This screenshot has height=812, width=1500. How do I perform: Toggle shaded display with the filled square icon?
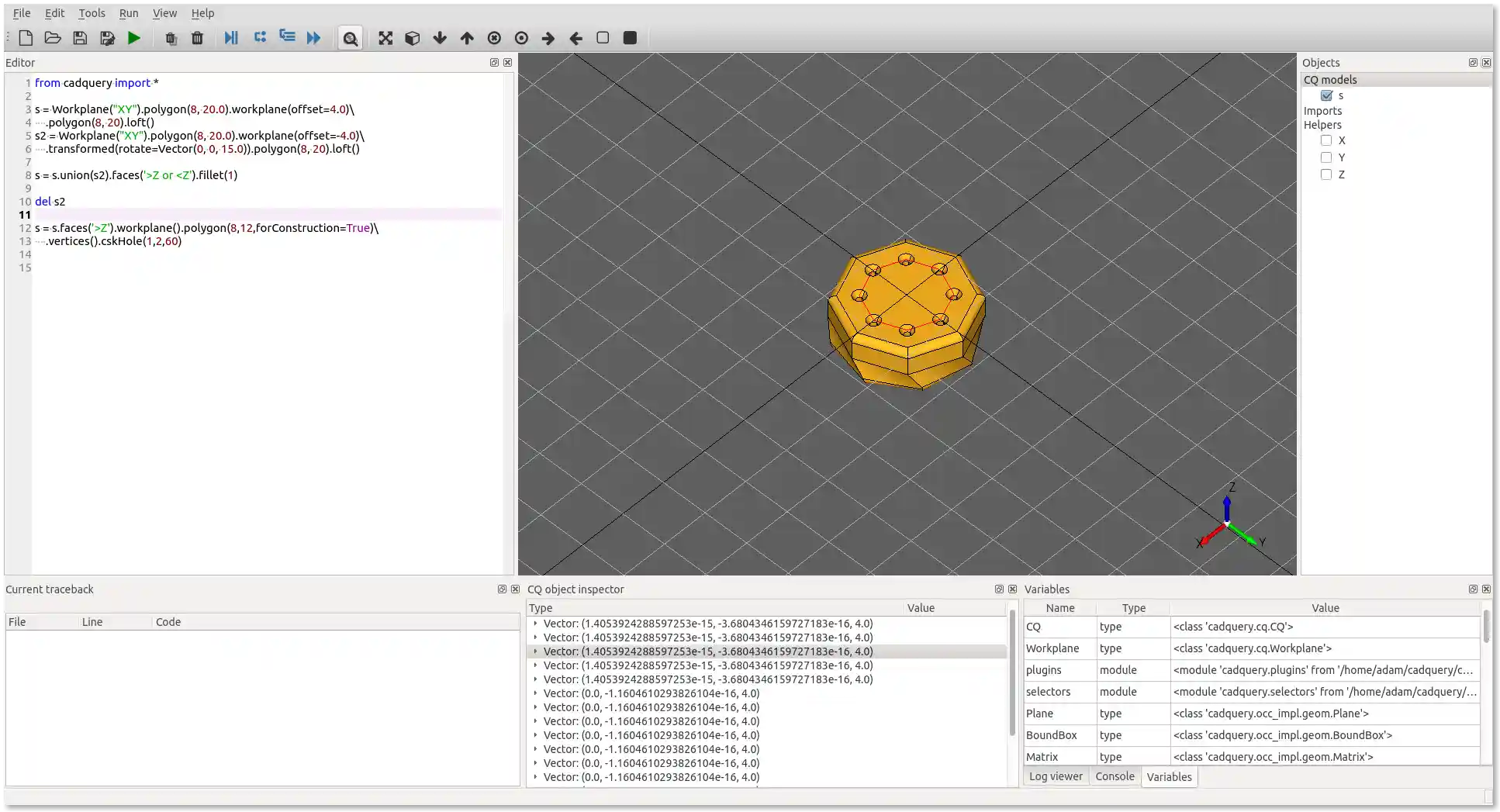click(x=629, y=37)
